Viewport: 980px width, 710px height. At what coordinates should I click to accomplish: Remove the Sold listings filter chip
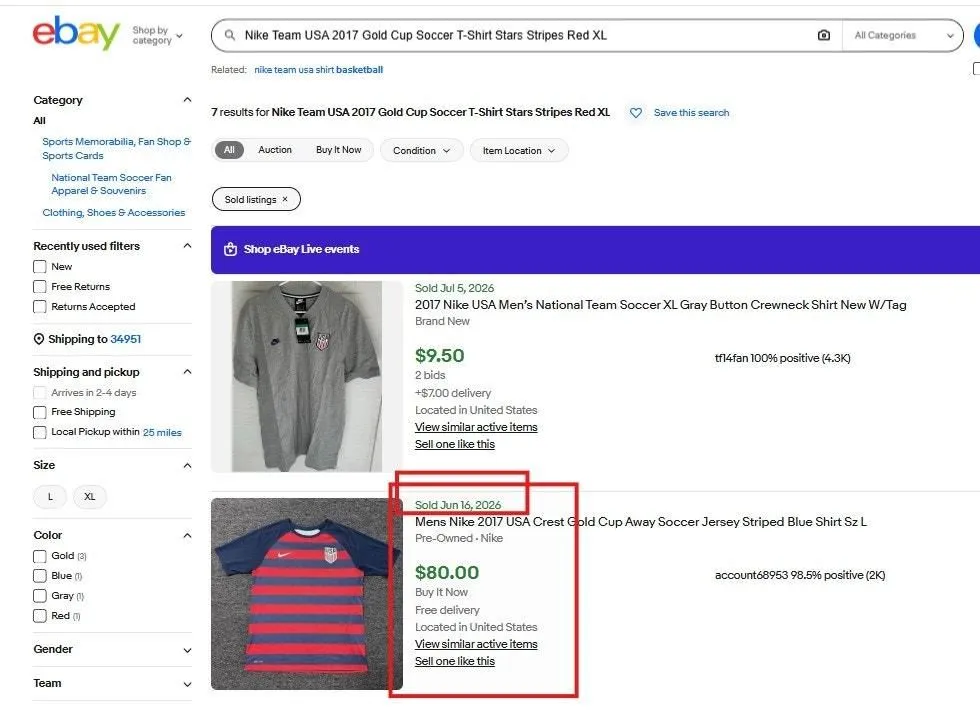click(x=285, y=199)
